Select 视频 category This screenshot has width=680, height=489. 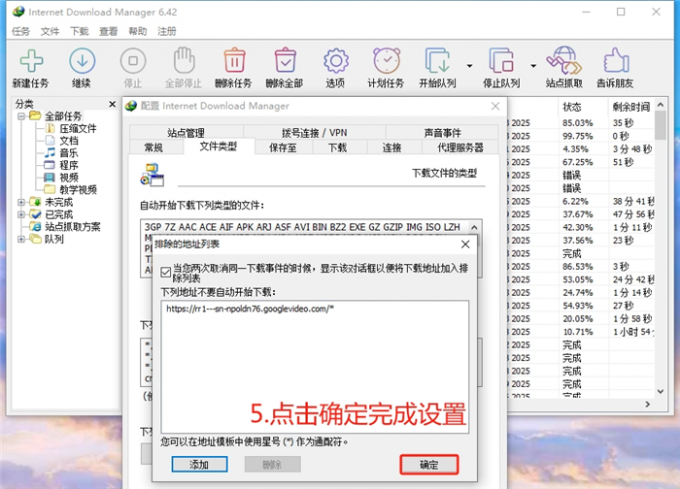[69, 177]
